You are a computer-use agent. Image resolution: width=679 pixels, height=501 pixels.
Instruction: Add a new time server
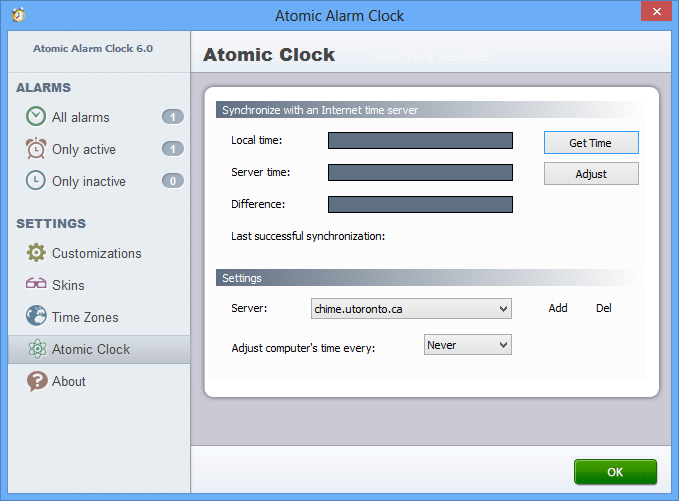(558, 308)
